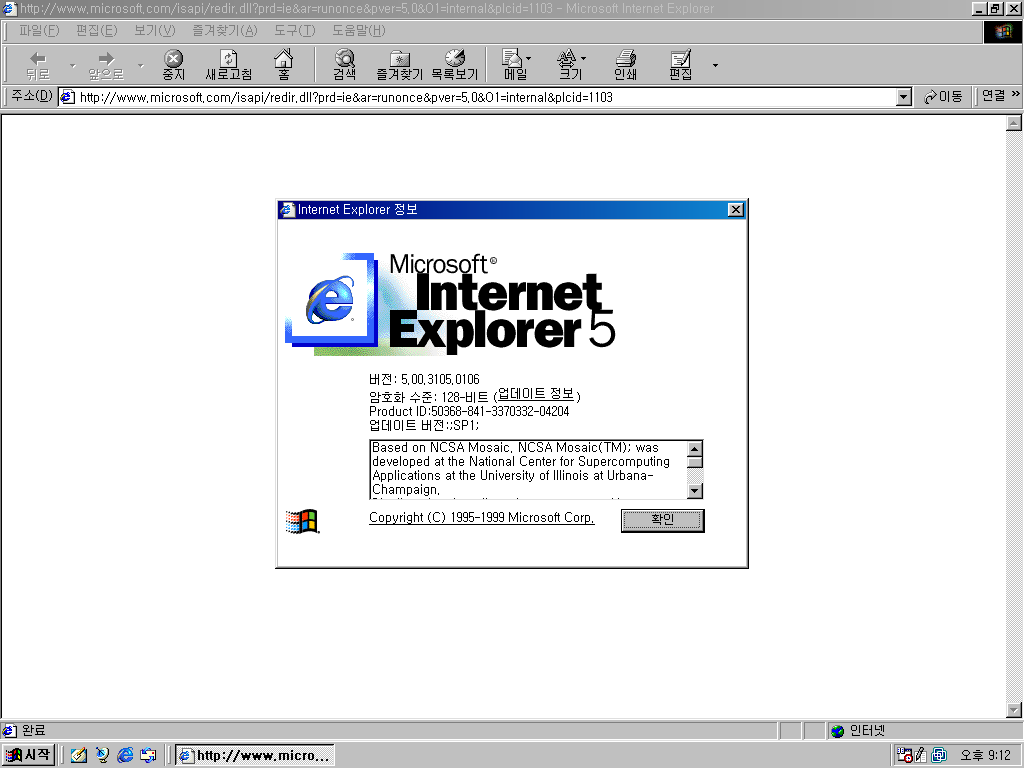Open the 시작 Start menu
Viewport: 1024px width, 768px height.
tap(28, 756)
